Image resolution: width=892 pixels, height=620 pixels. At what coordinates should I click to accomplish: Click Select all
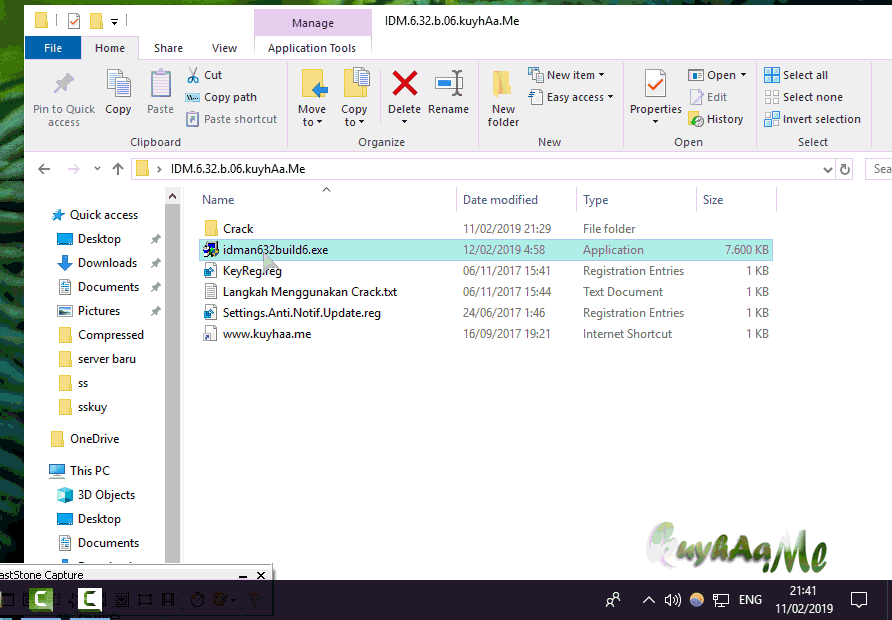click(796, 75)
